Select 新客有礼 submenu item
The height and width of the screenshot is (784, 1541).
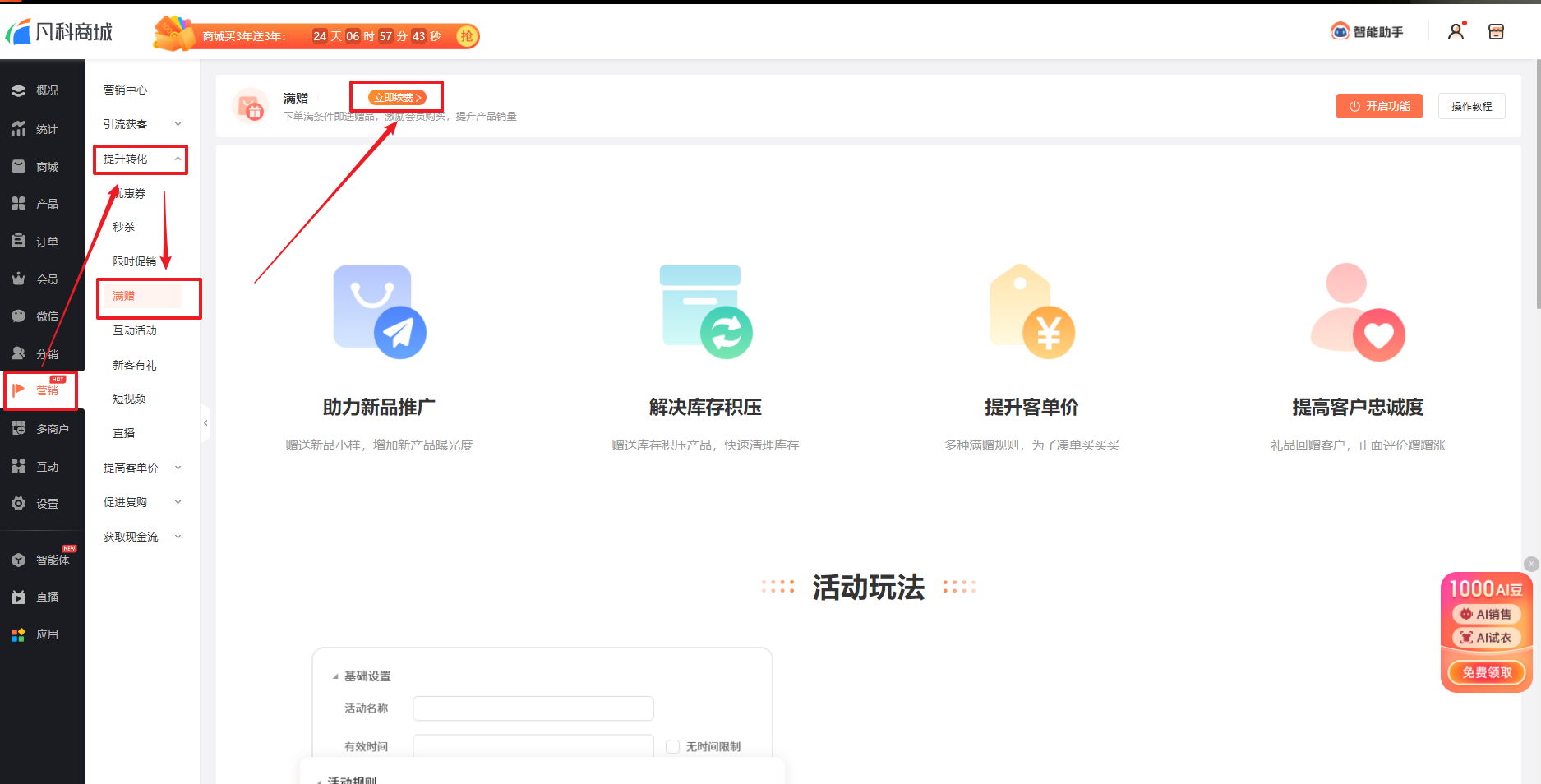pos(134,365)
